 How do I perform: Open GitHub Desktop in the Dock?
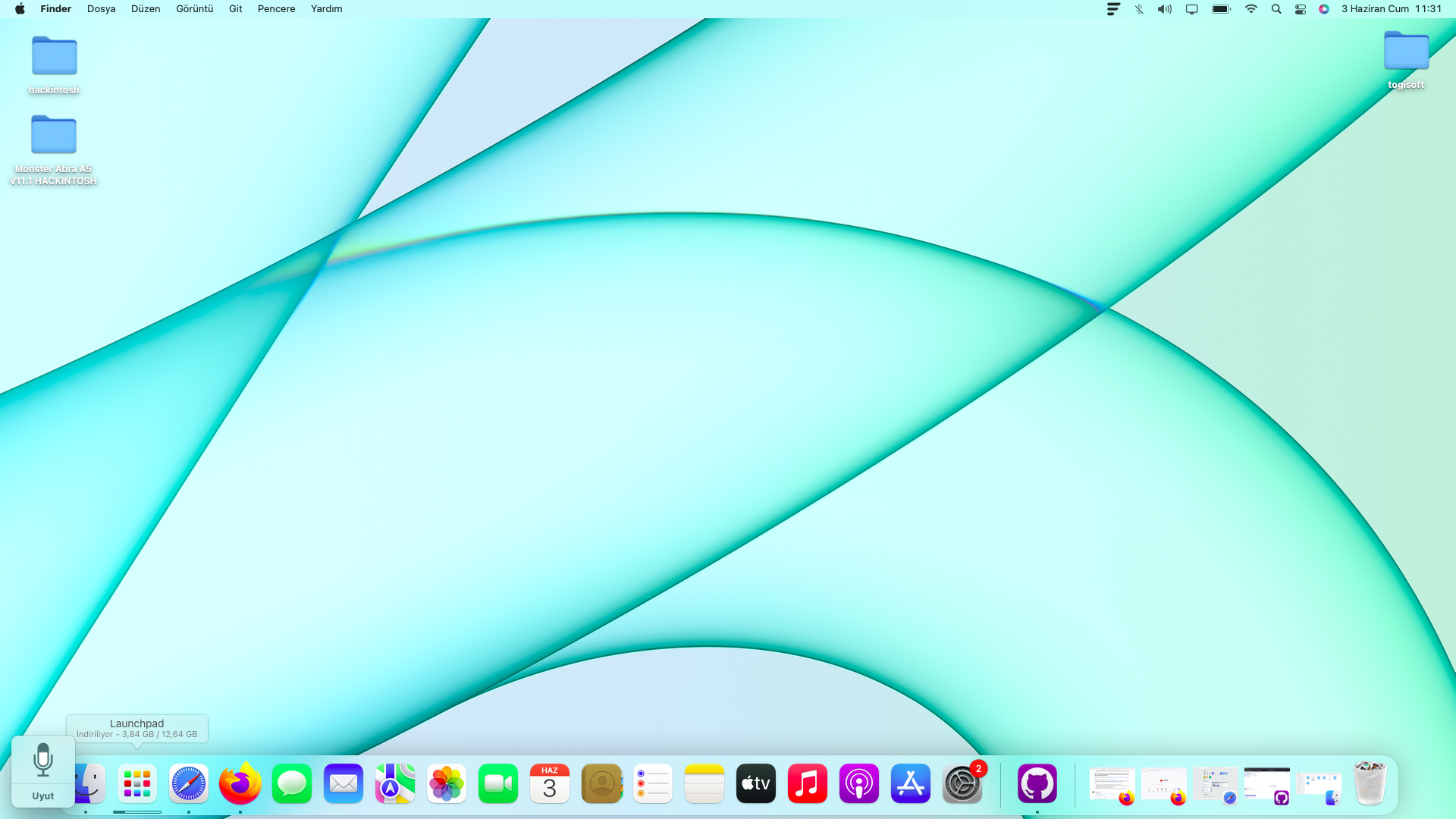(x=1037, y=784)
